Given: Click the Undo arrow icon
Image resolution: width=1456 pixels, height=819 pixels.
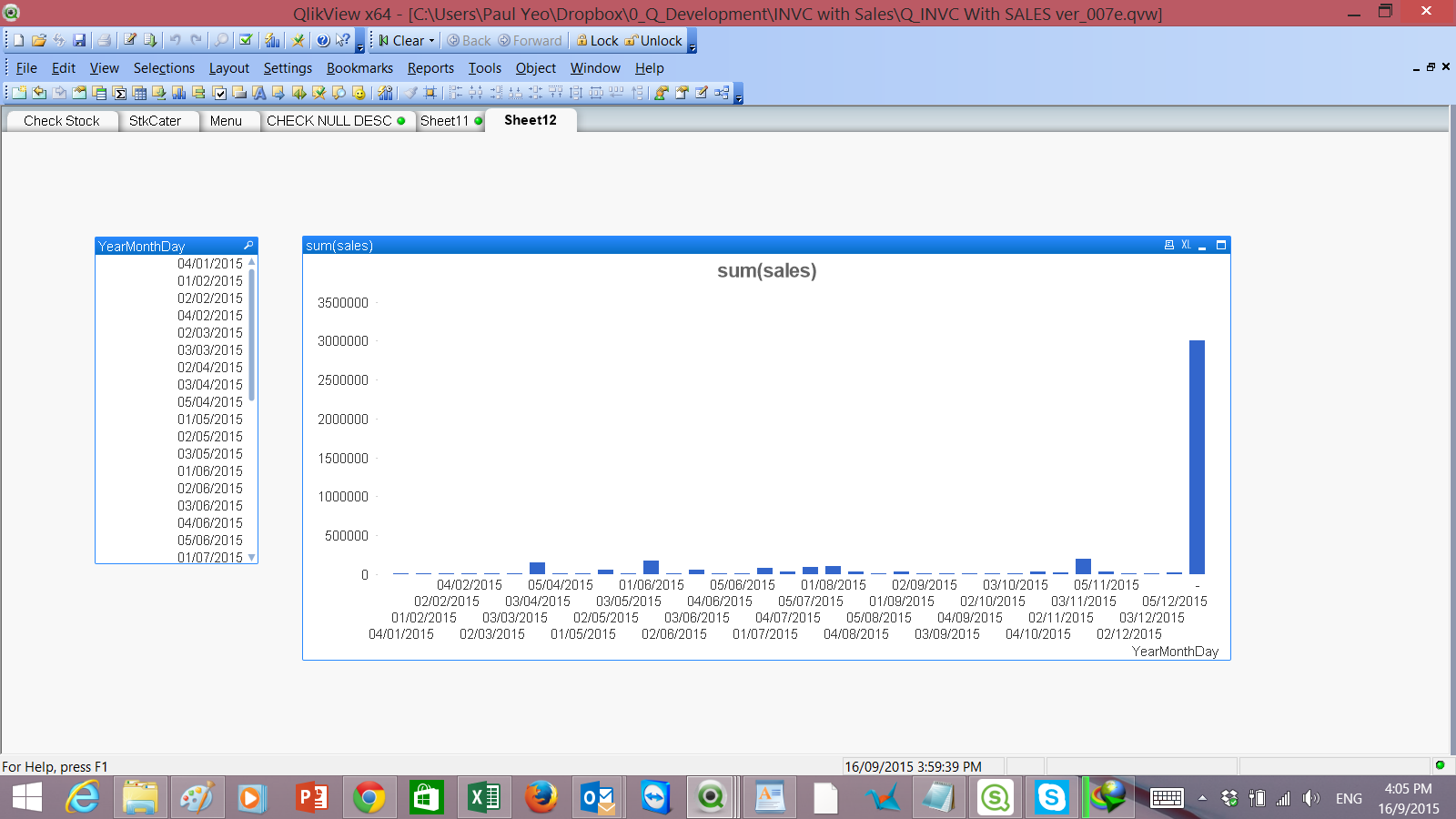Looking at the screenshot, I should coord(175,40).
